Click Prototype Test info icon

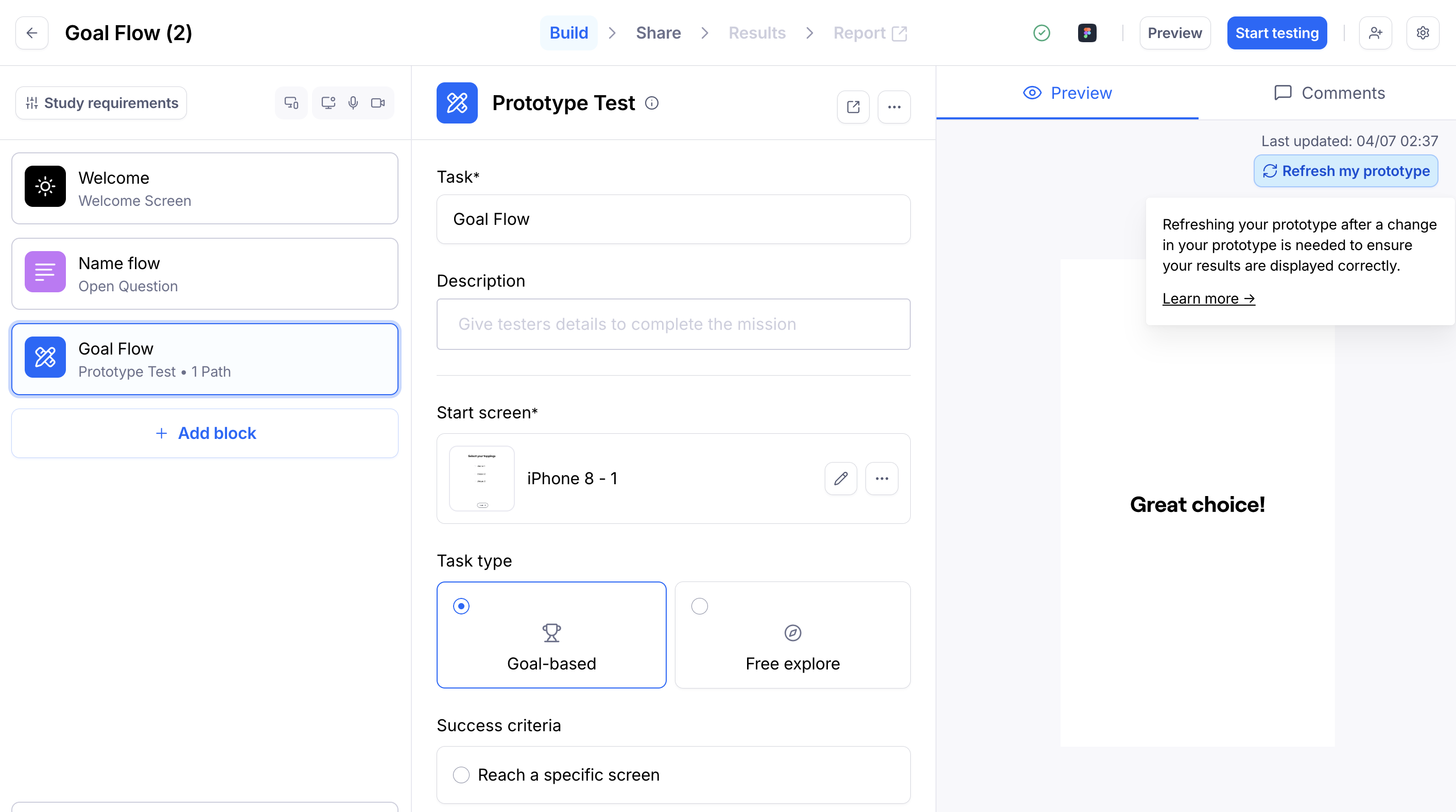pyautogui.click(x=652, y=103)
